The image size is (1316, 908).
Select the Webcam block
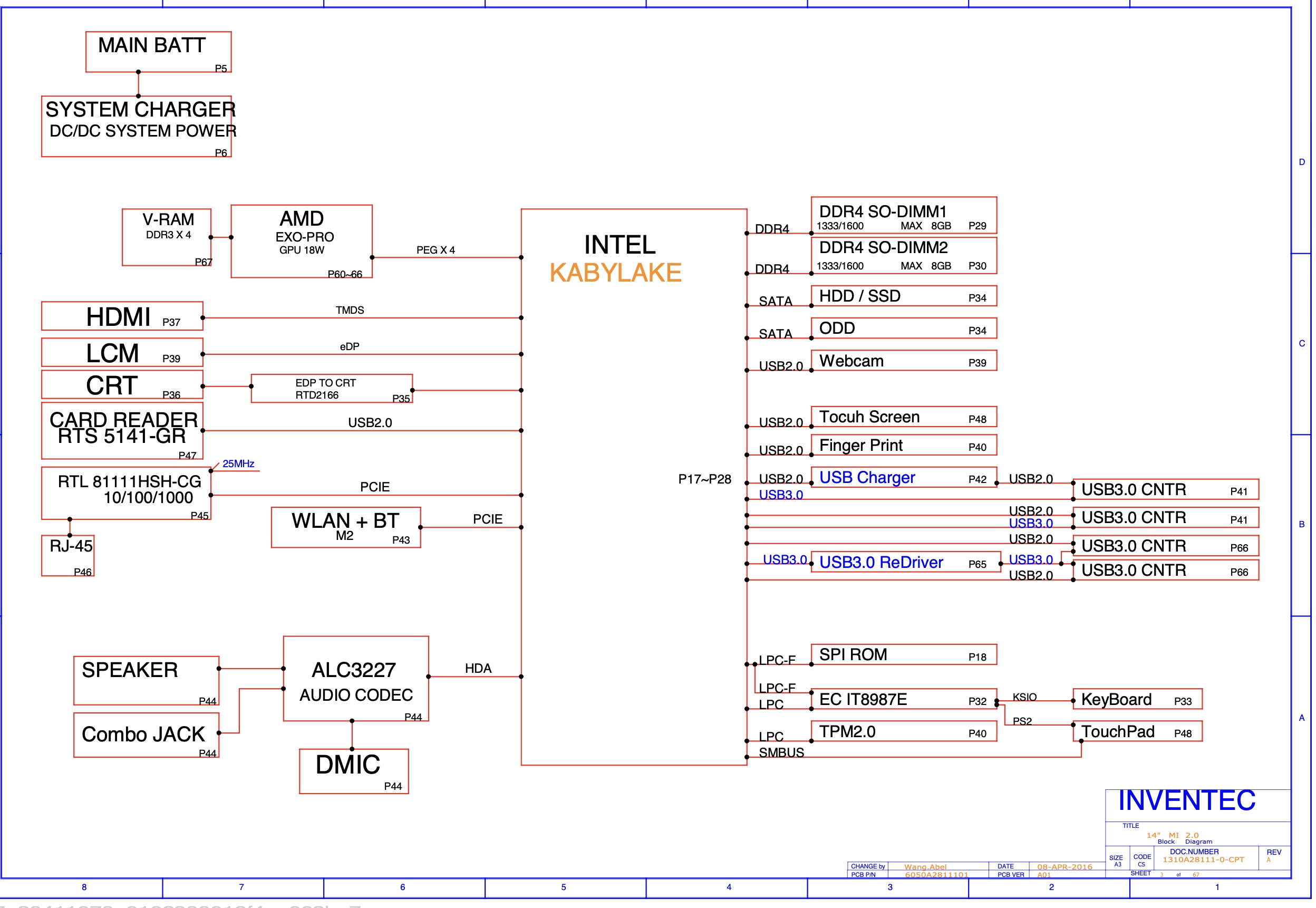pos(904,361)
